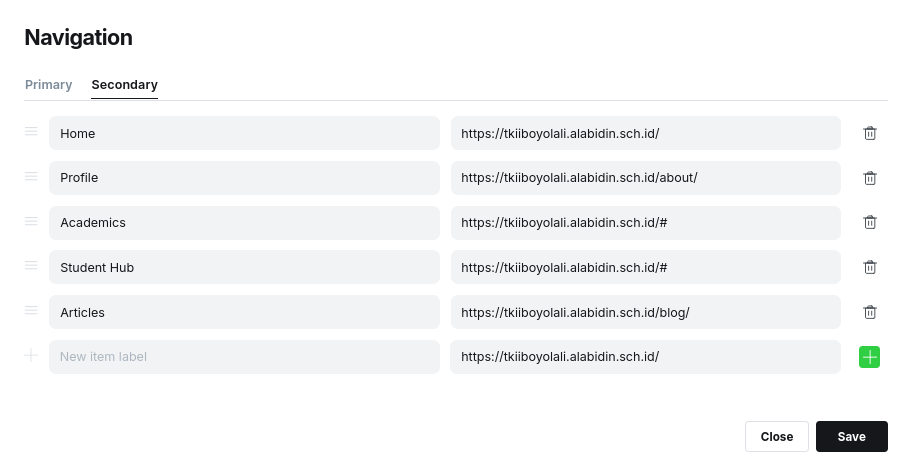Click the blog URL input field
Viewport: 911px width, 473px height.
pos(645,312)
